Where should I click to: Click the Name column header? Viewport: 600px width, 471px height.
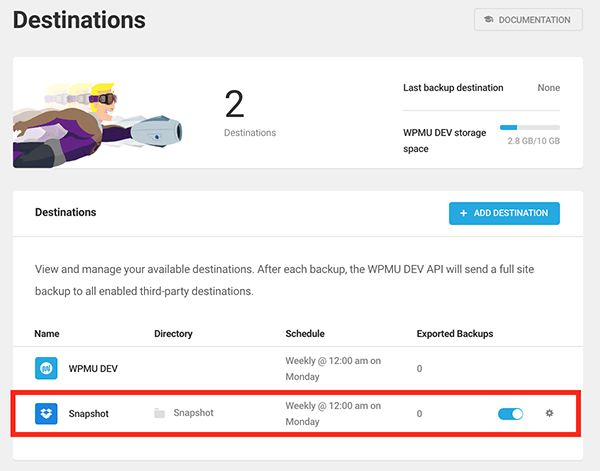tap(46, 333)
